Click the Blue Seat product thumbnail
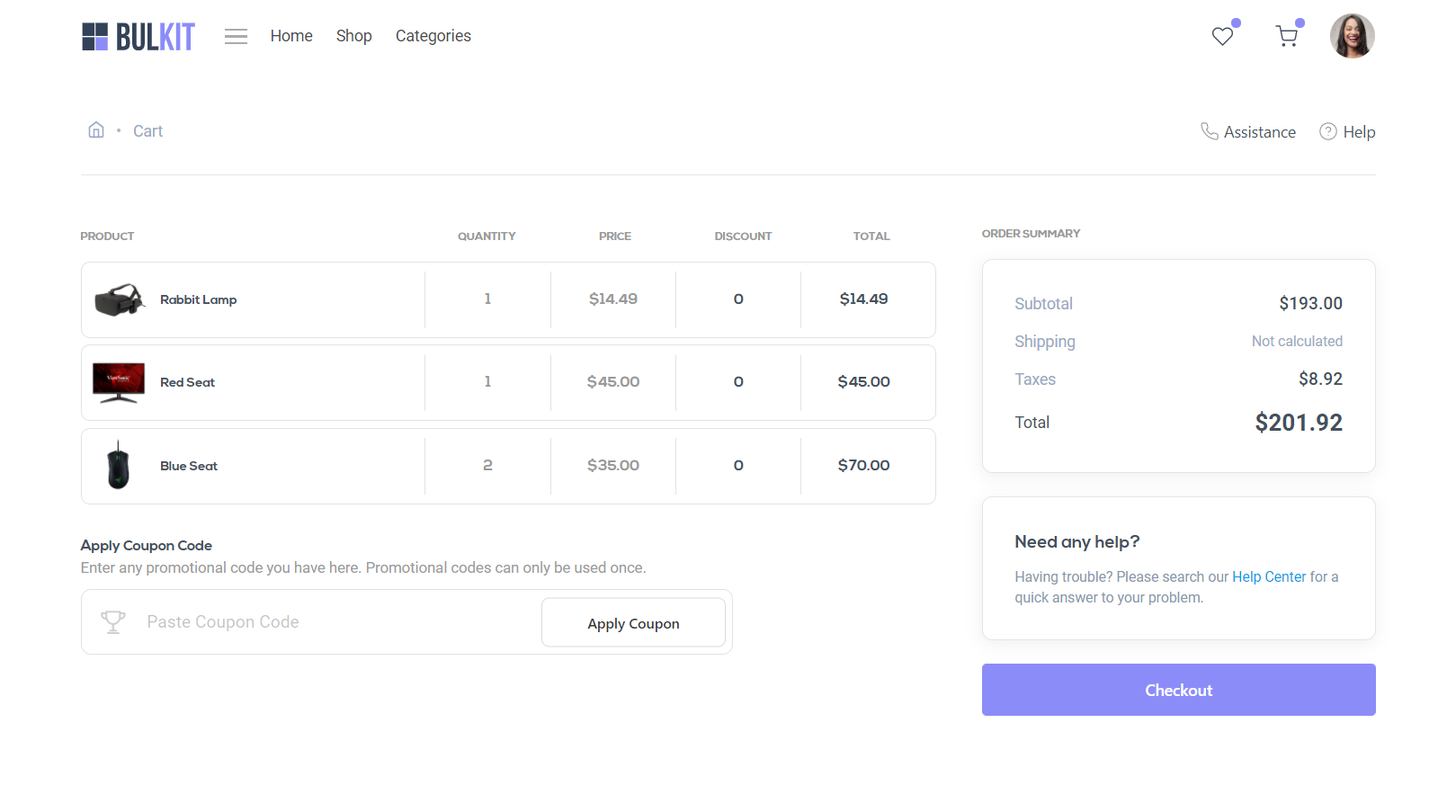This screenshot has height=812, width=1456. click(x=119, y=466)
